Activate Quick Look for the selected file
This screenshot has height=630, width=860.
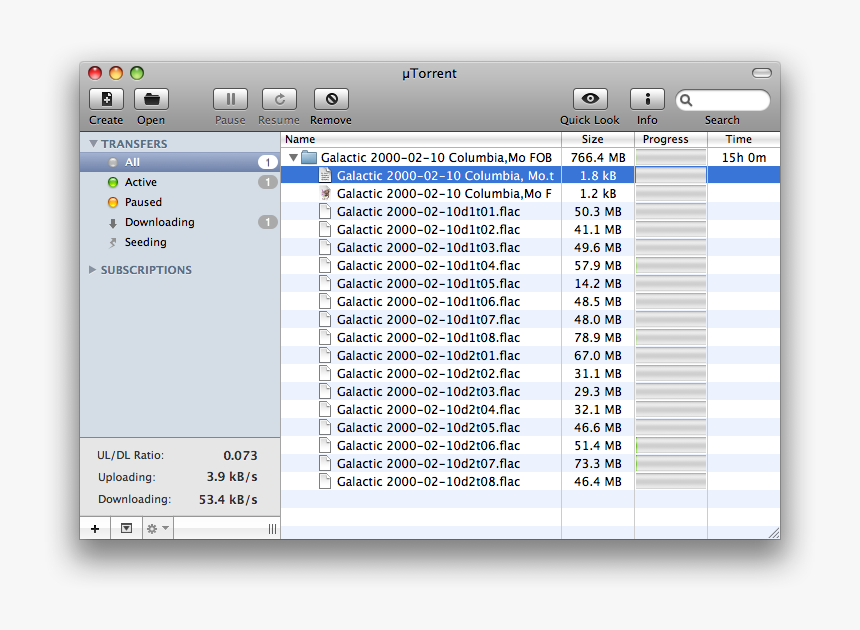click(589, 99)
